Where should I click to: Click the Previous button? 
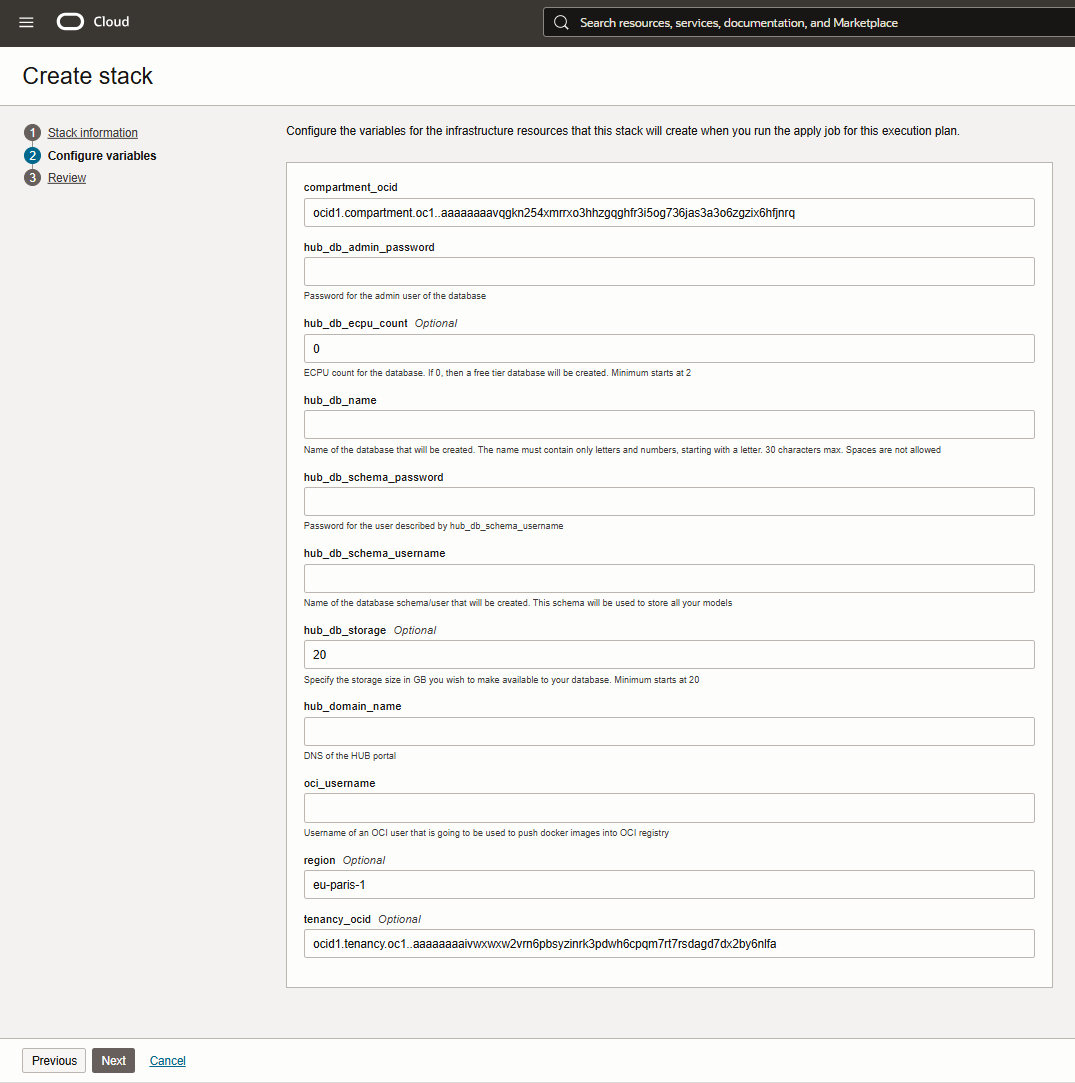tap(53, 1060)
